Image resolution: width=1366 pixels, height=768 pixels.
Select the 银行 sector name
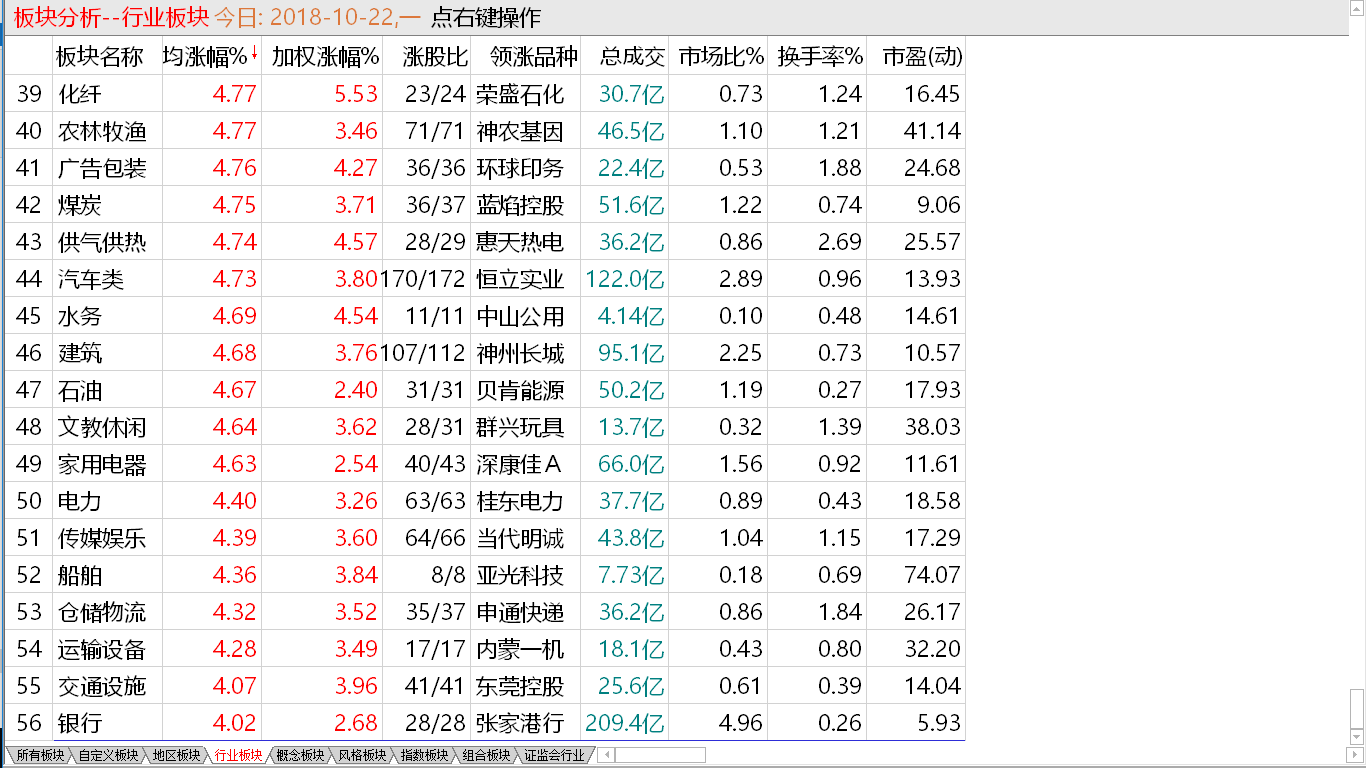[x=80, y=723]
